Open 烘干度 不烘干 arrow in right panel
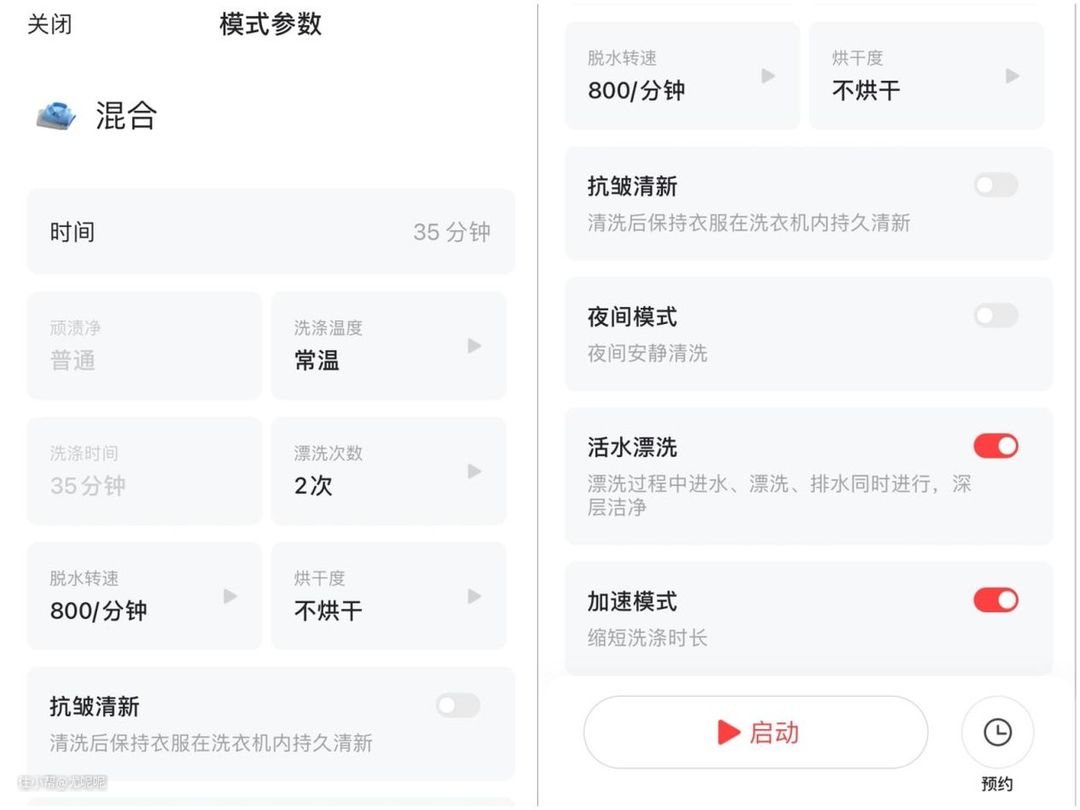This screenshot has width=1080, height=810. (x=1012, y=76)
